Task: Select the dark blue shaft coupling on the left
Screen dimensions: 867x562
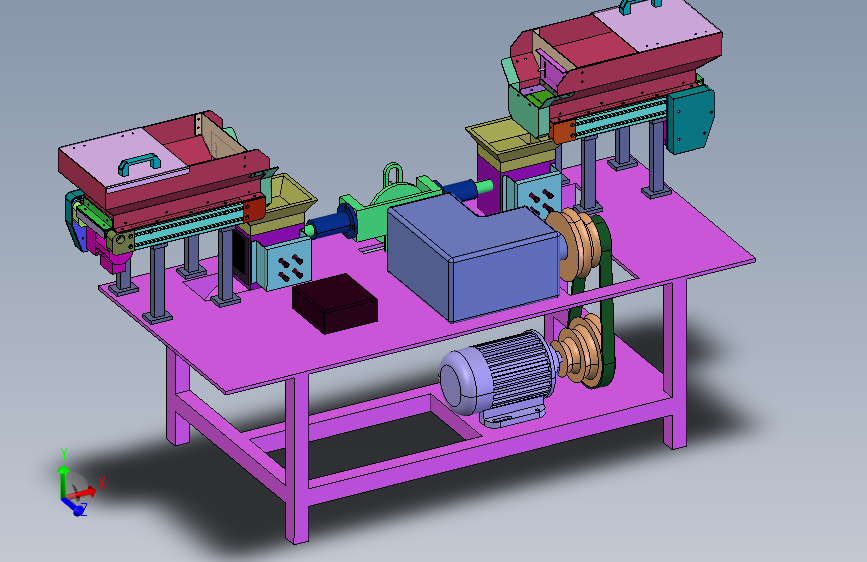Action: (331, 222)
